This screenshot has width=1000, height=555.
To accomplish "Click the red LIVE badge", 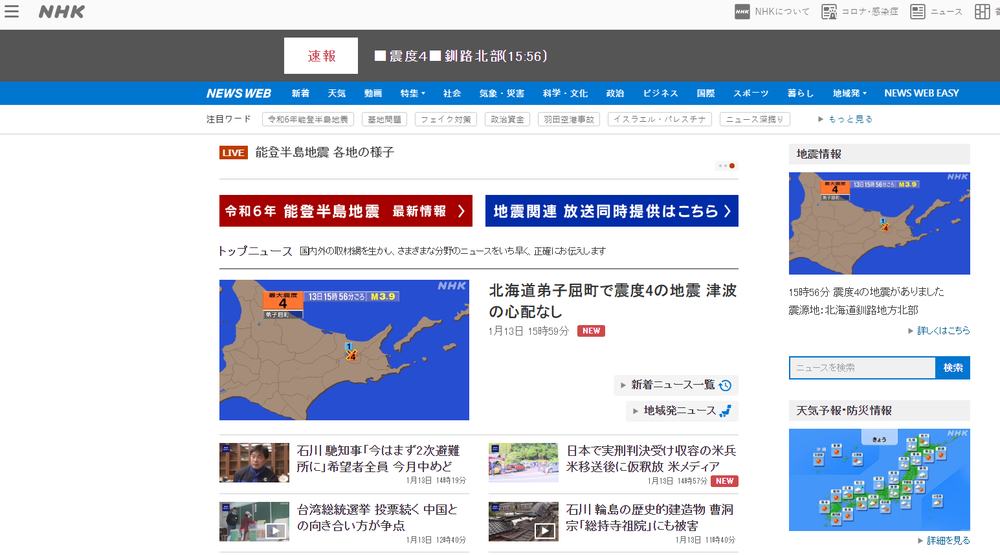I will (x=233, y=153).
